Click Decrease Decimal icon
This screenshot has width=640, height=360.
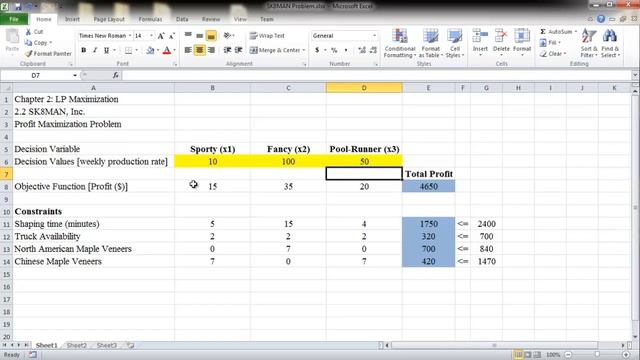(x=373, y=50)
